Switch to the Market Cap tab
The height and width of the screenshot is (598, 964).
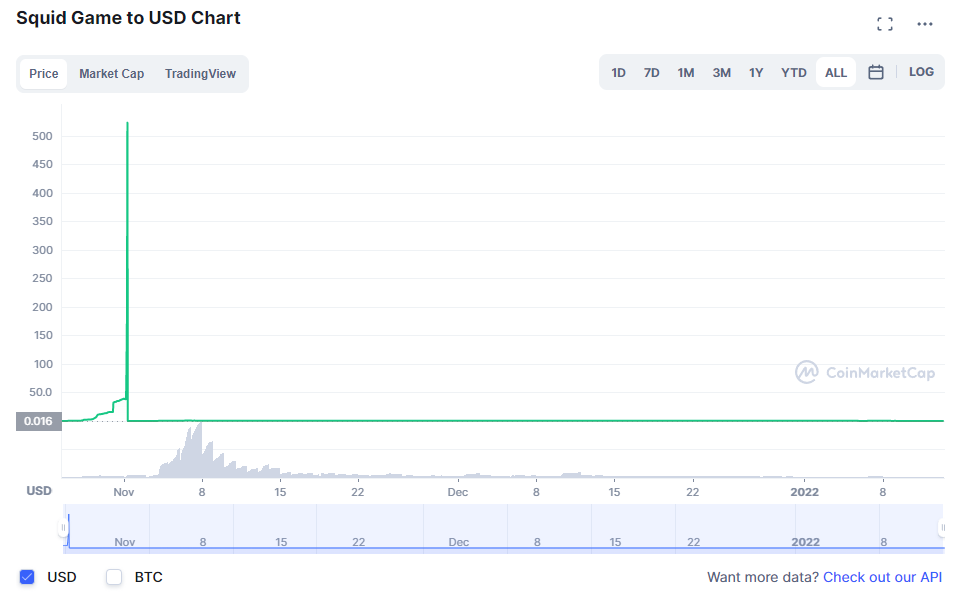pos(111,74)
